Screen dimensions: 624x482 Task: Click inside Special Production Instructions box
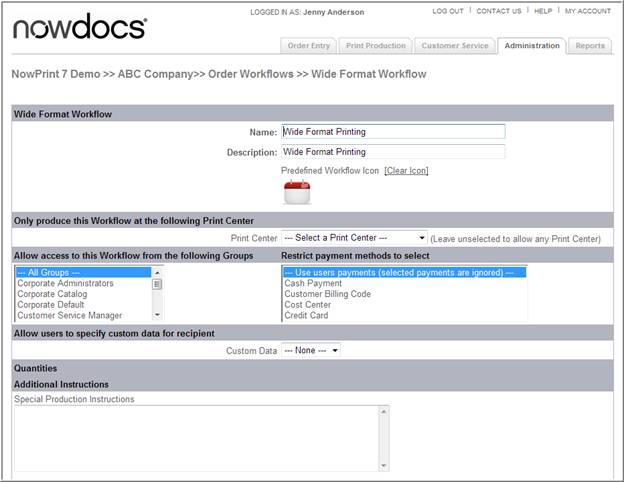click(x=200, y=438)
